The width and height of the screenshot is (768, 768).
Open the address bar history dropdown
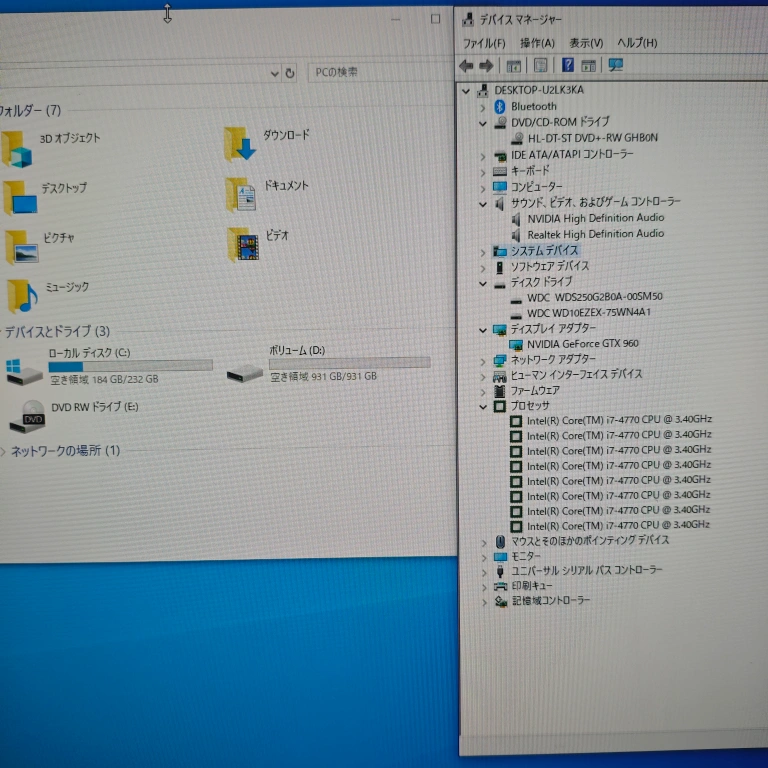point(275,73)
